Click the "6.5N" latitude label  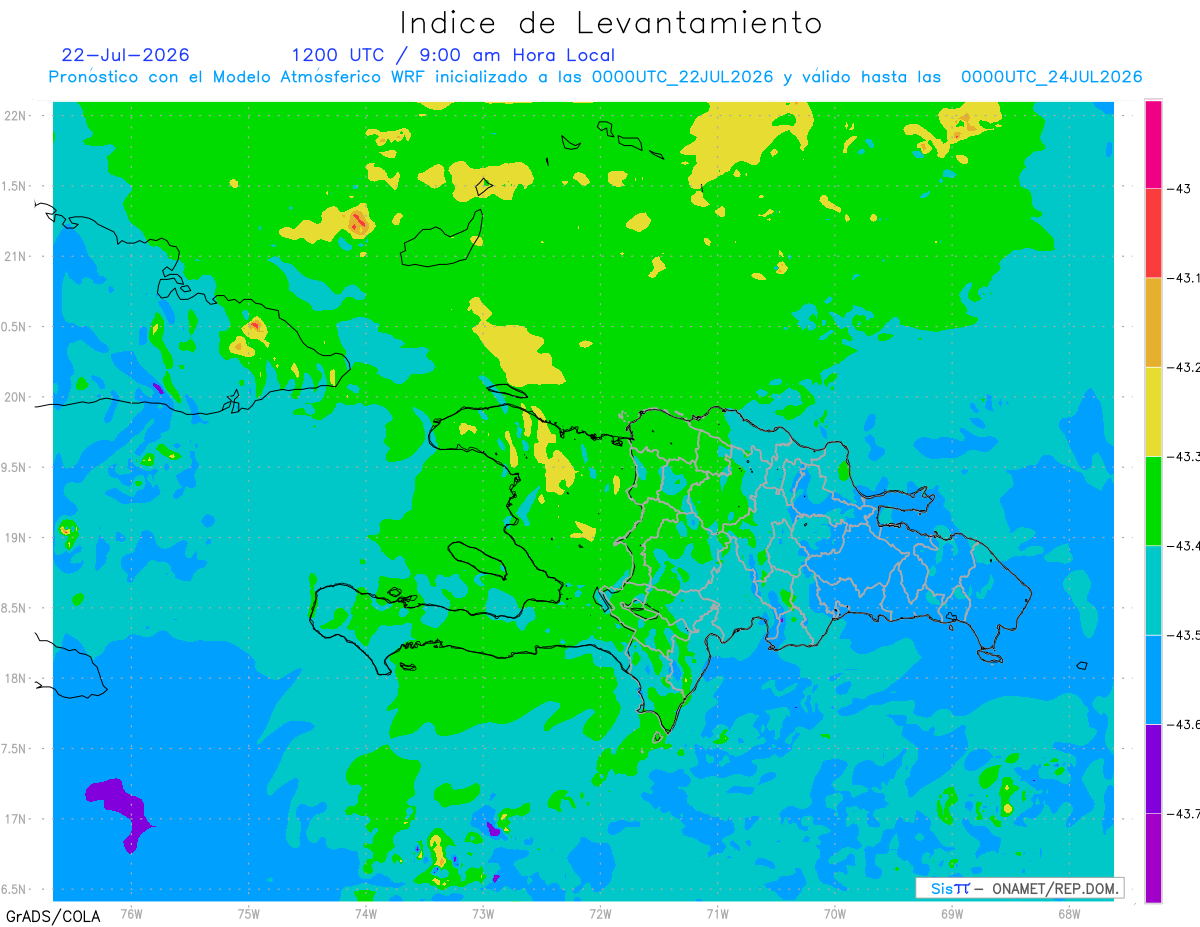click(x=14, y=889)
